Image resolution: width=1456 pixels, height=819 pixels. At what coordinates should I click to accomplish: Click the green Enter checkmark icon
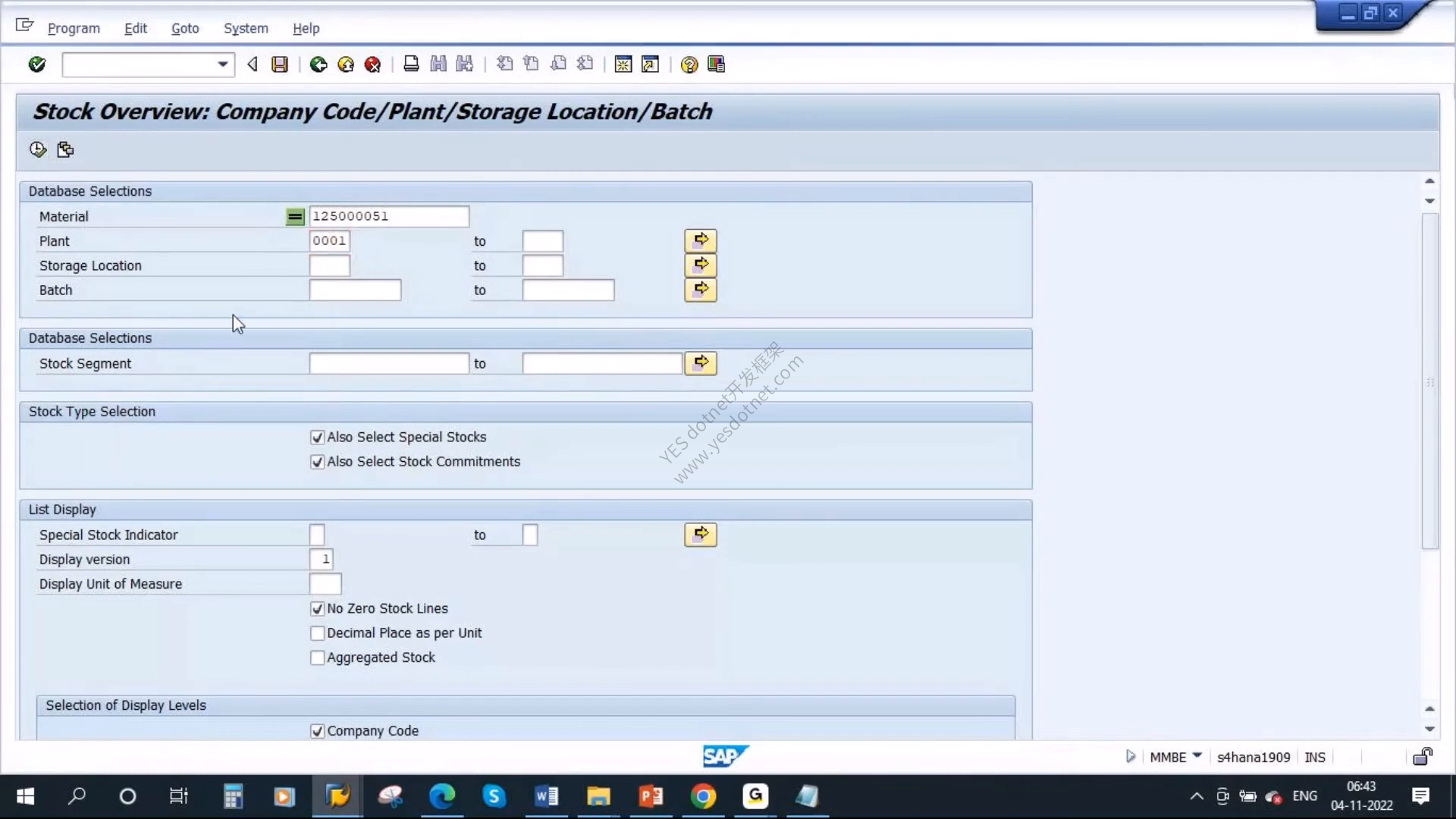click(36, 64)
